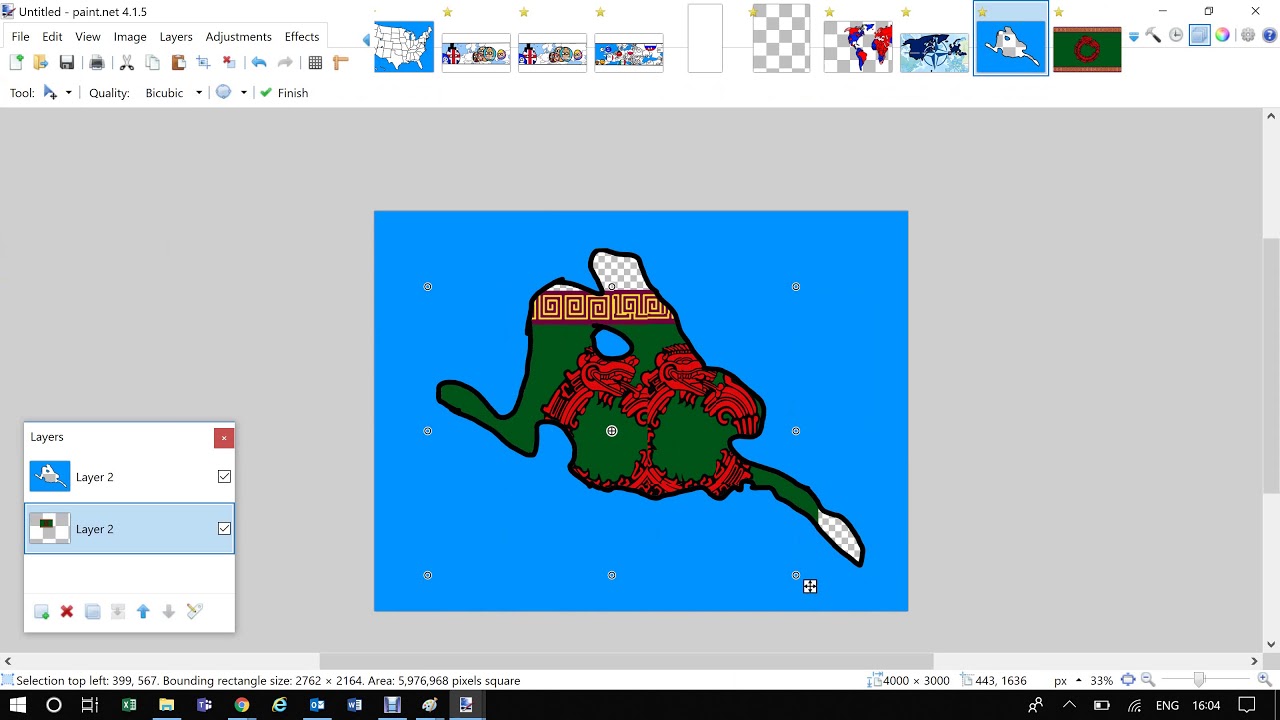Save the image with floppy icon
This screenshot has height=720, width=1280.
click(x=67, y=63)
